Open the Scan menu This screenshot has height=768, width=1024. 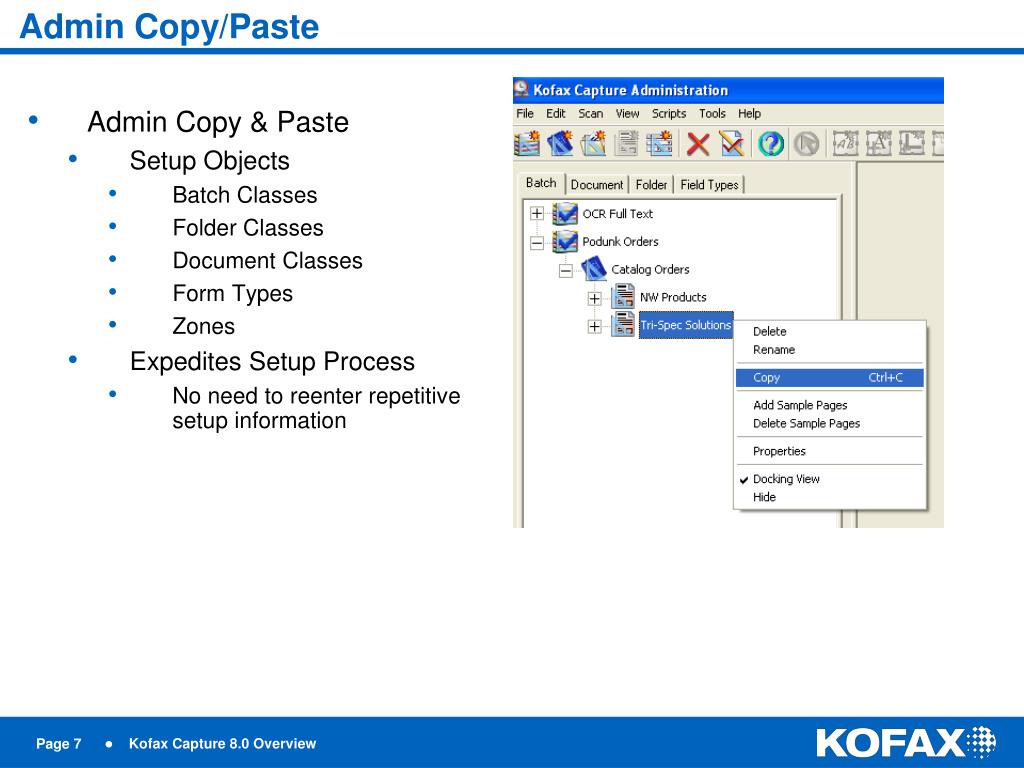coord(590,114)
